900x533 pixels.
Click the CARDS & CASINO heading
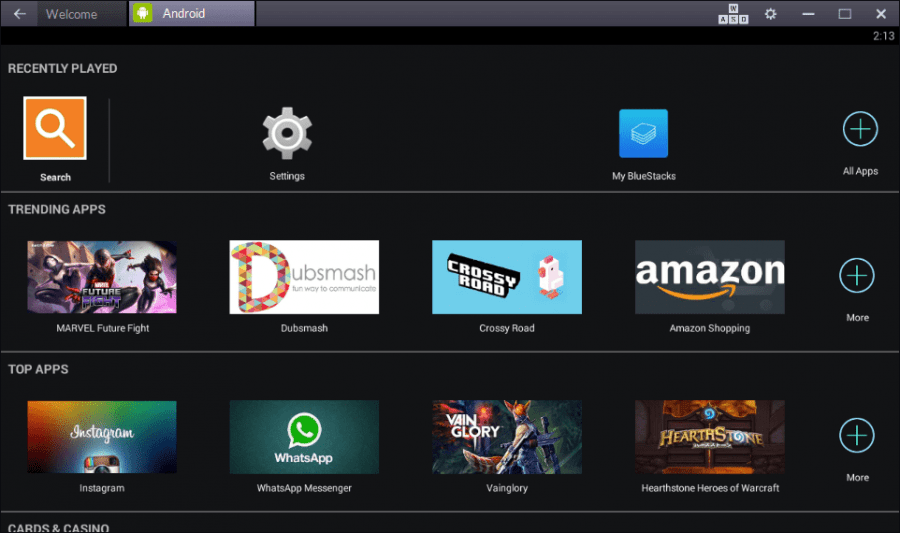tap(59, 527)
